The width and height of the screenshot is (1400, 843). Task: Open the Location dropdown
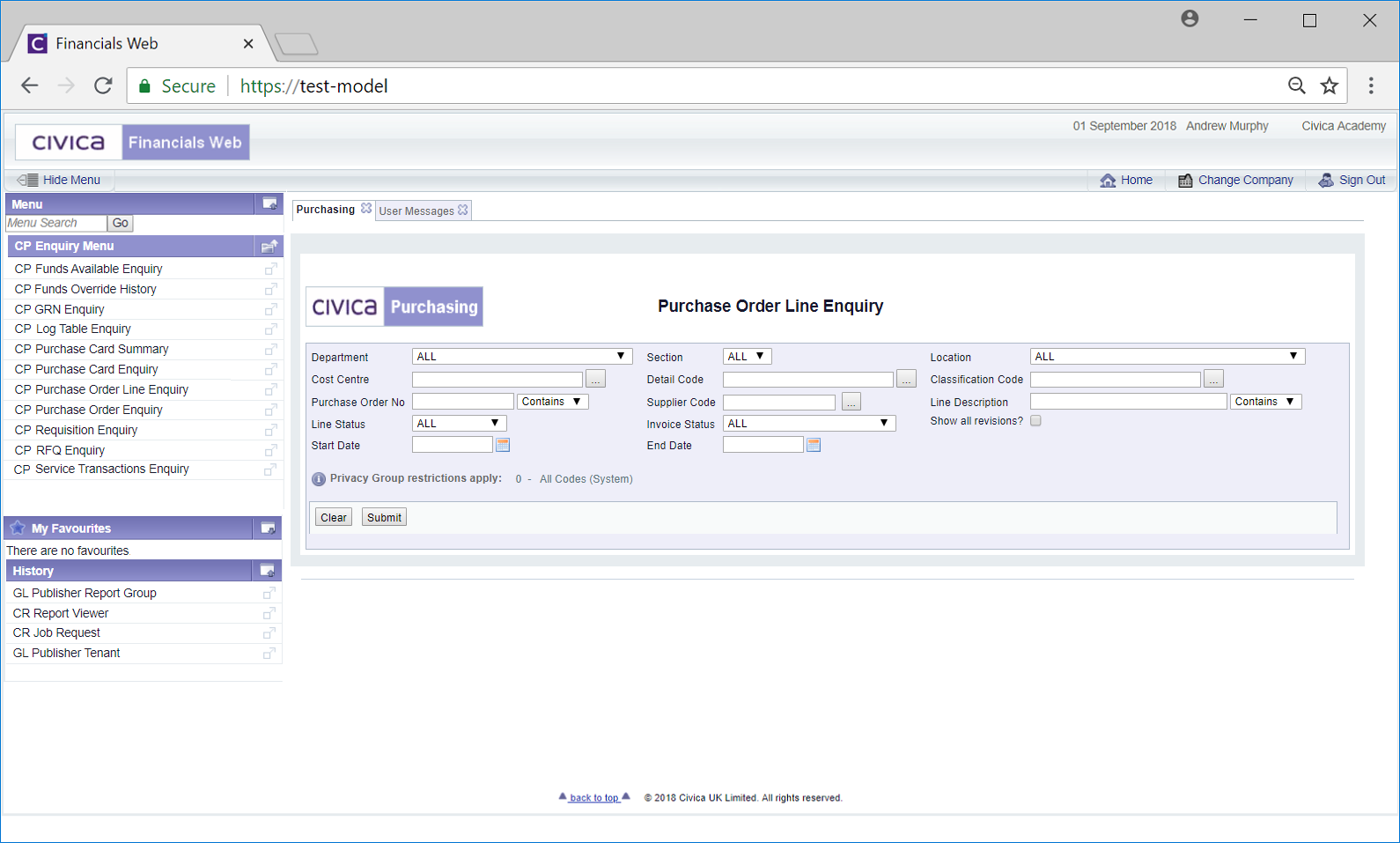click(1168, 356)
